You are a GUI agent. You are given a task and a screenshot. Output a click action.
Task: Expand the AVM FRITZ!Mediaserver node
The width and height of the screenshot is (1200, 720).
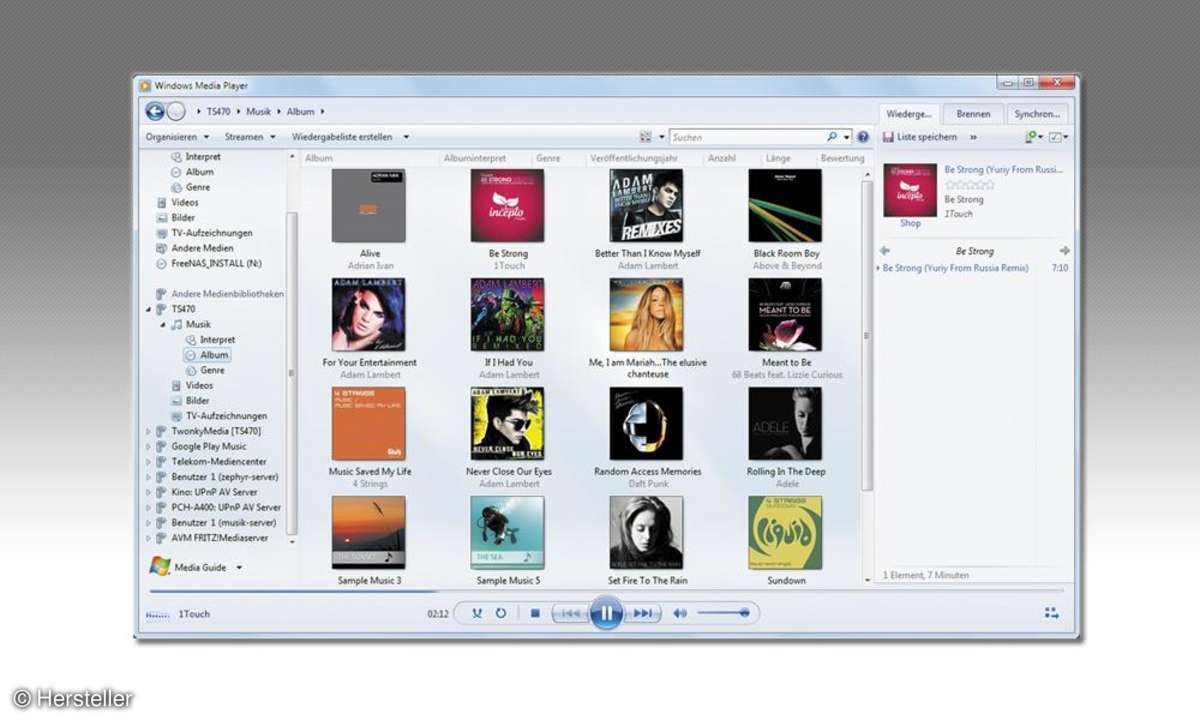149,537
